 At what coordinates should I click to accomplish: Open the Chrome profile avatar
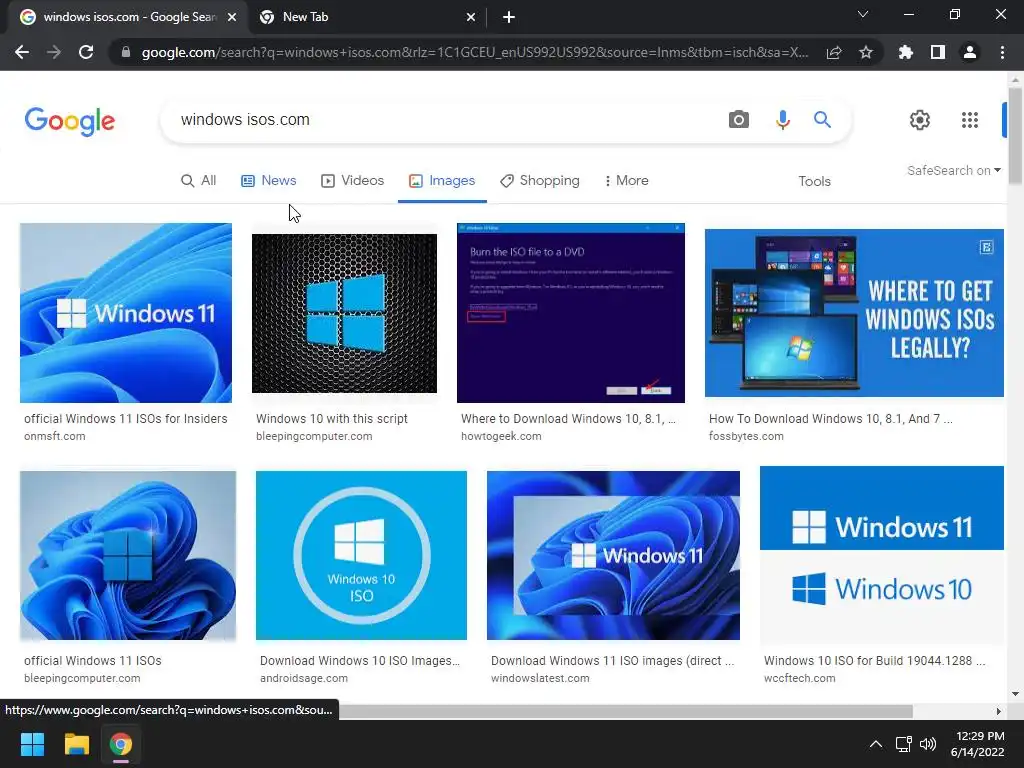pyautogui.click(x=970, y=52)
